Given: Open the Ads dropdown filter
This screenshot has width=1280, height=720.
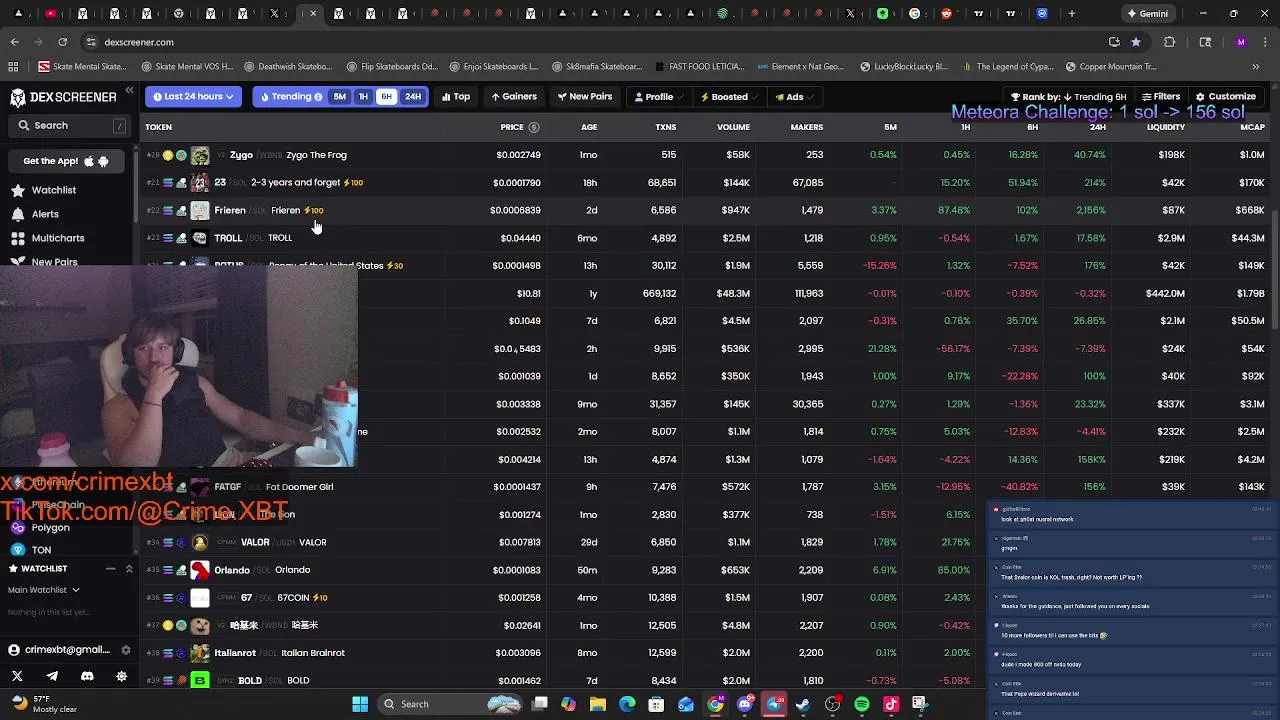Looking at the screenshot, I should pyautogui.click(x=794, y=97).
